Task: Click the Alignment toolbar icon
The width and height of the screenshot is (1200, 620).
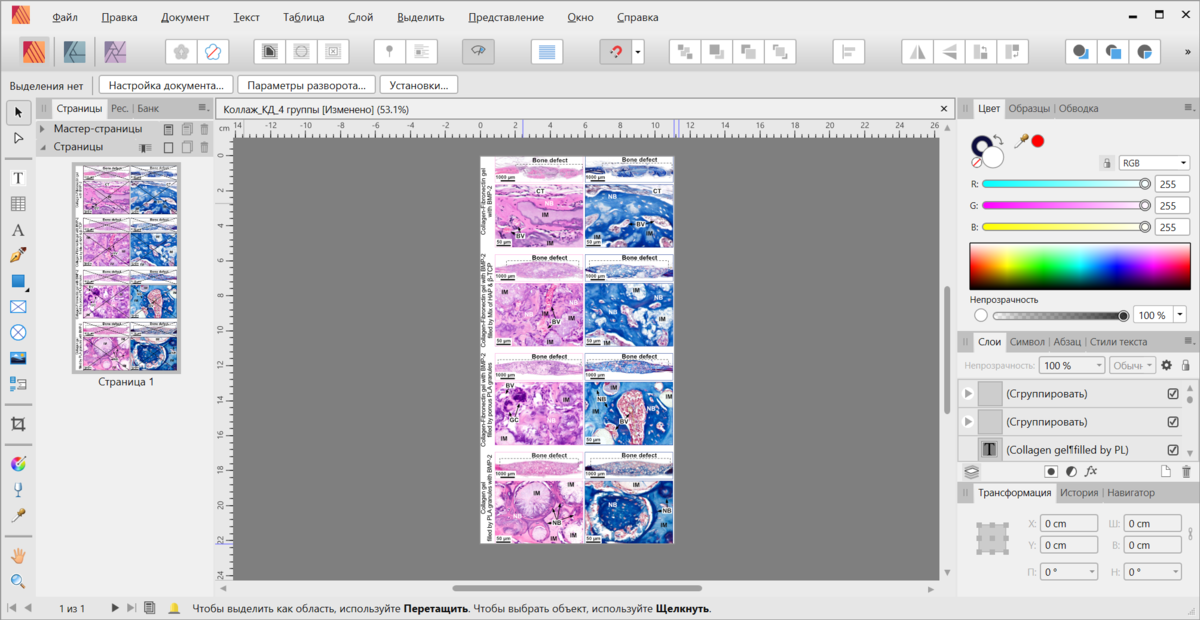Action: pyautogui.click(x=849, y=51)
